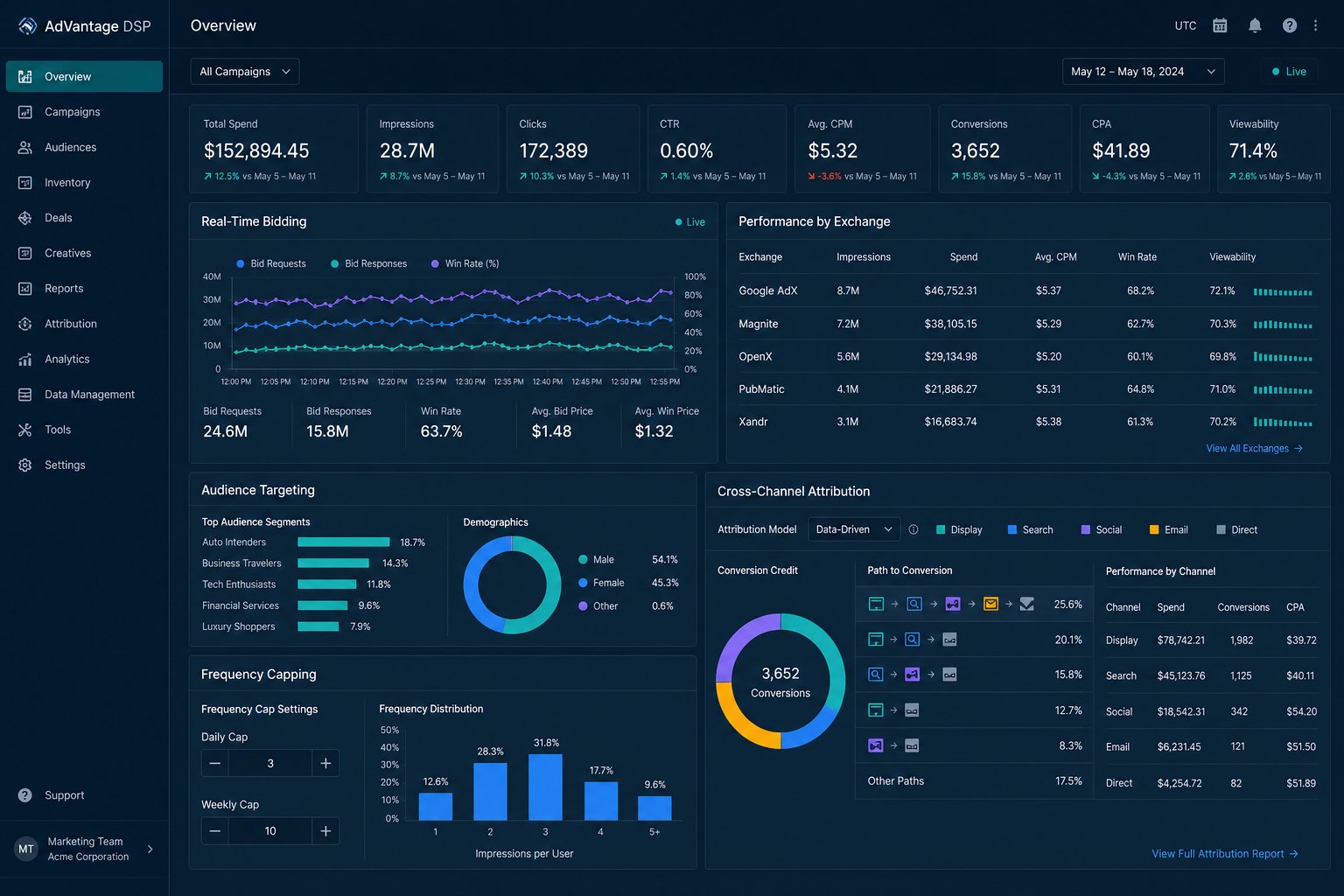1344x896 pixels.
Task: Click the Creatives sidebar icon
Action: (25, 253)
